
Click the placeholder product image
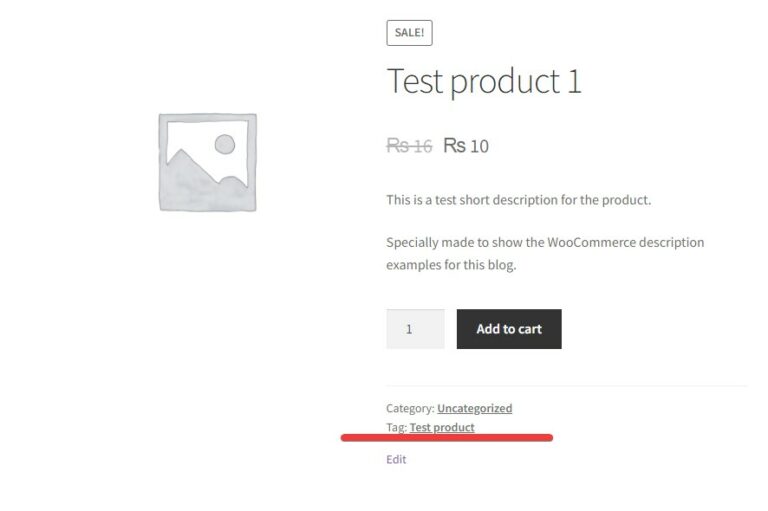(x=207, y=162)
